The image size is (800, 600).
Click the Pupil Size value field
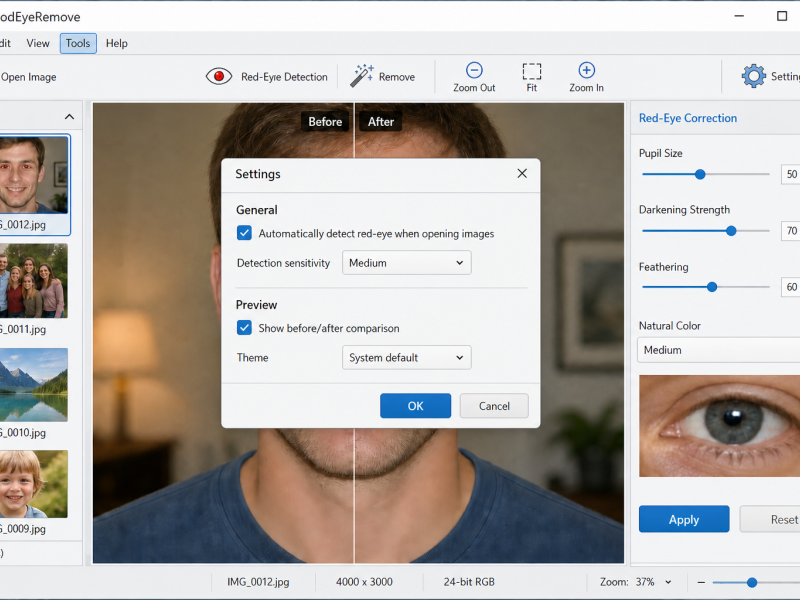[790, 174]
